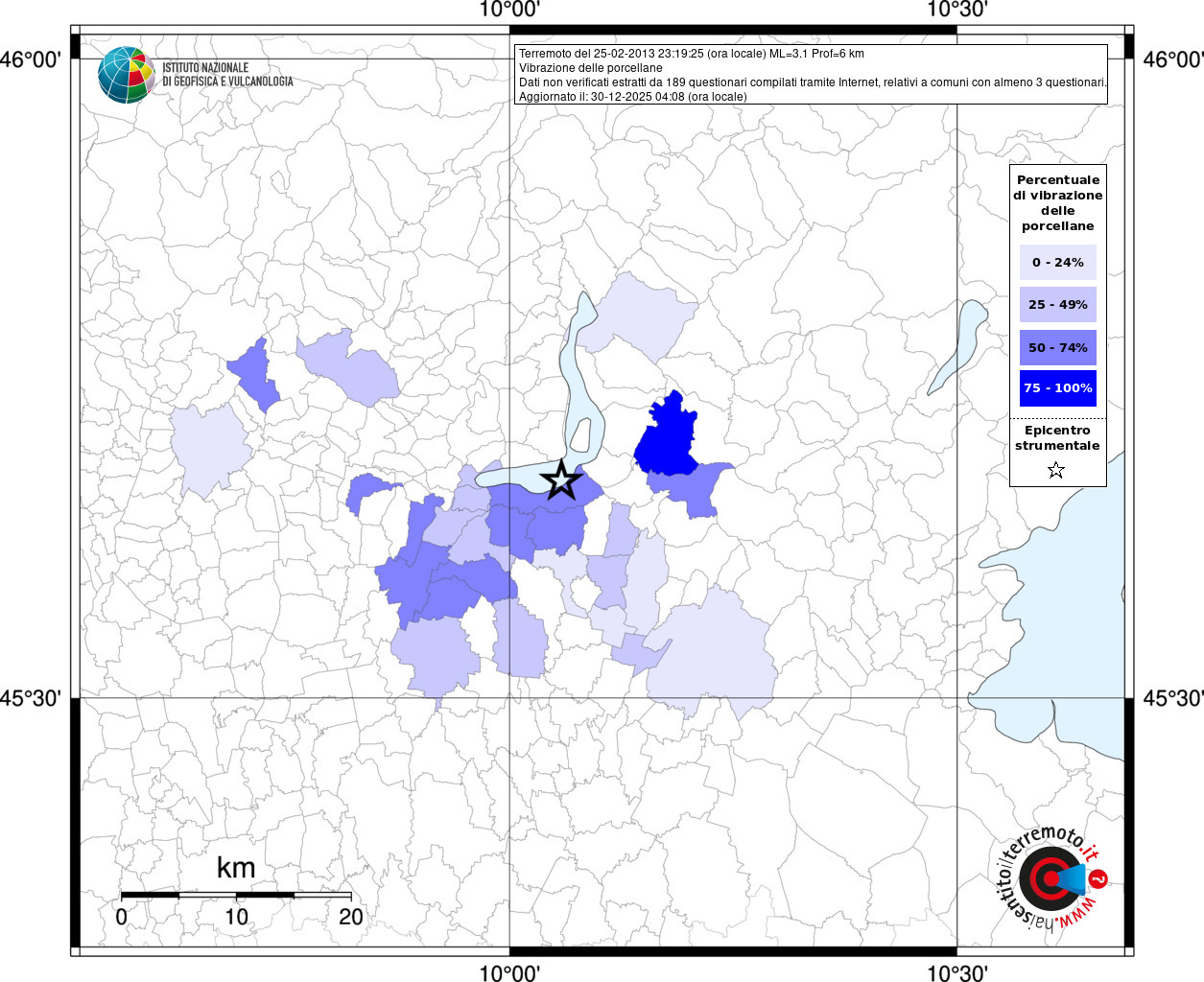
Task: Click the INGV globe logo
Action: pyautogui.click(x=127, y=75)
